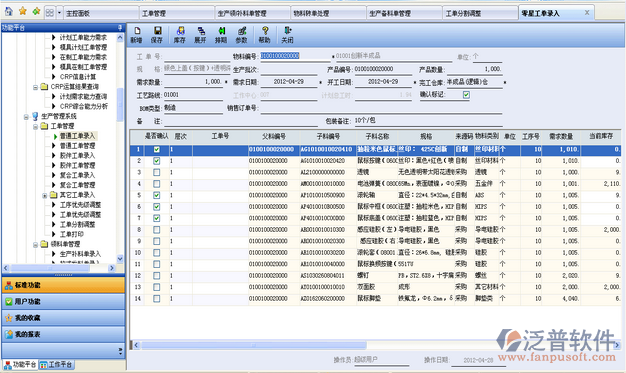The height and width of the screenshot is (373, 626).
Task: Click the 关闭 (close) toolbar icon
Action: click(287, 35)
